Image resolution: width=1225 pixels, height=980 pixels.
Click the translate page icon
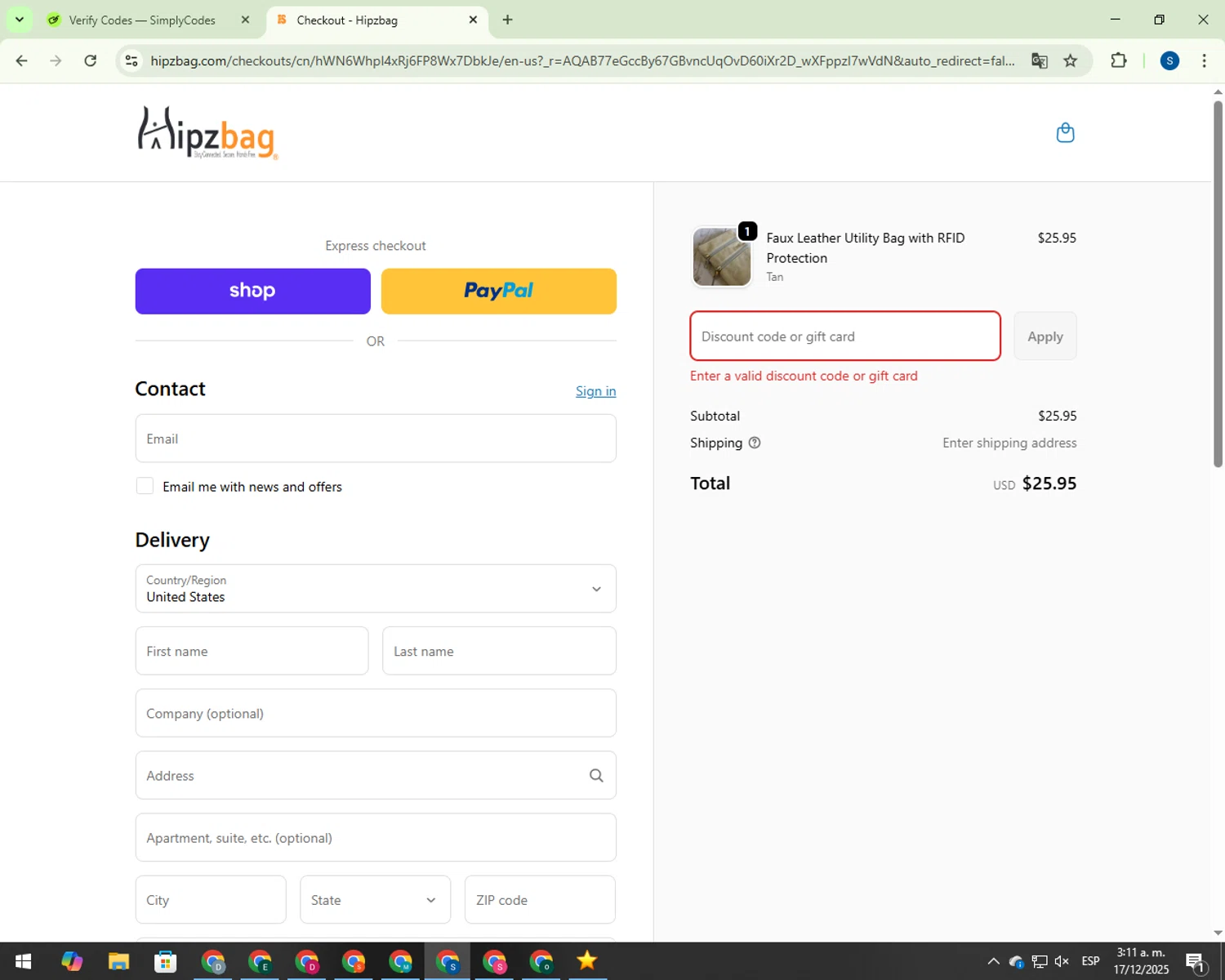(x=1039, y=60)
